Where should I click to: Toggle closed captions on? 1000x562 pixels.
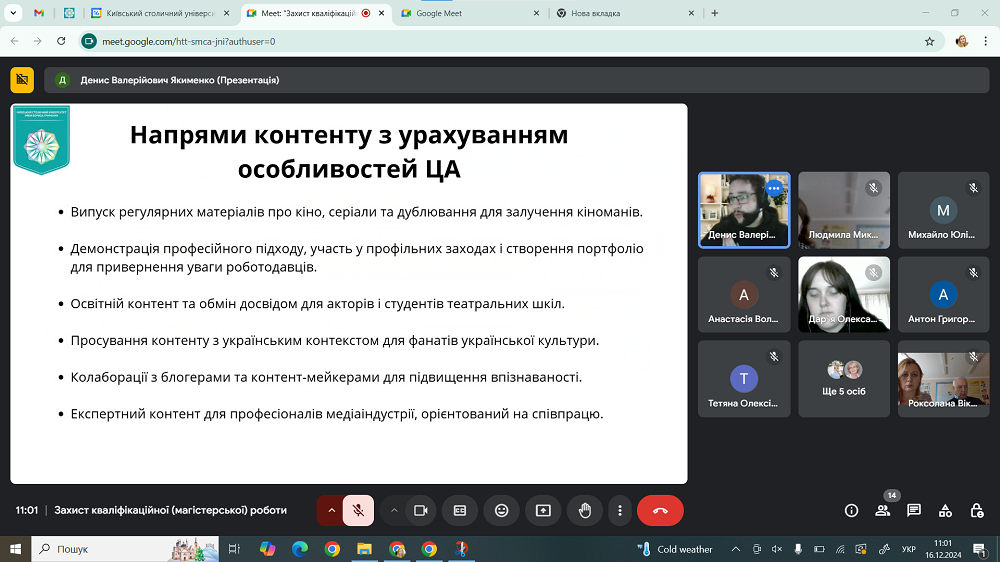pos(460,510)
